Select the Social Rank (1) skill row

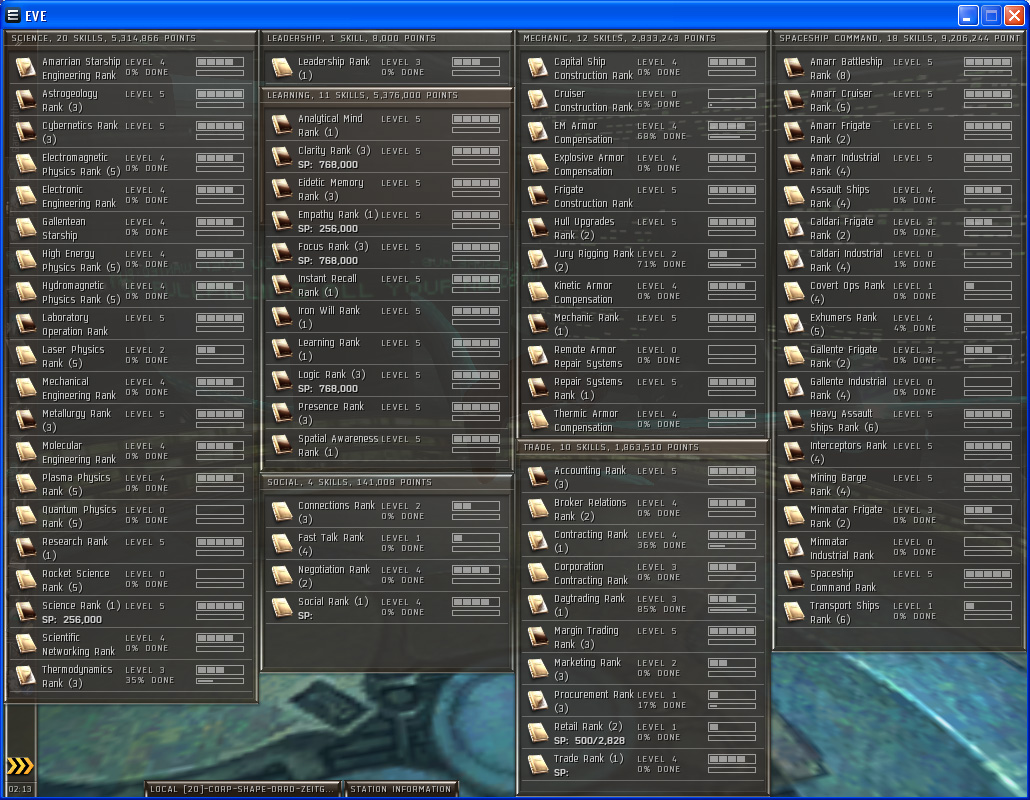click(x=387, y=608)
